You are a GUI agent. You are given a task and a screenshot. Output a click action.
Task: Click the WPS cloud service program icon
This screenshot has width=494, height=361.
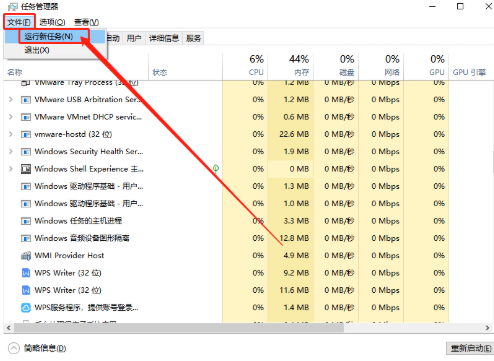26,308
